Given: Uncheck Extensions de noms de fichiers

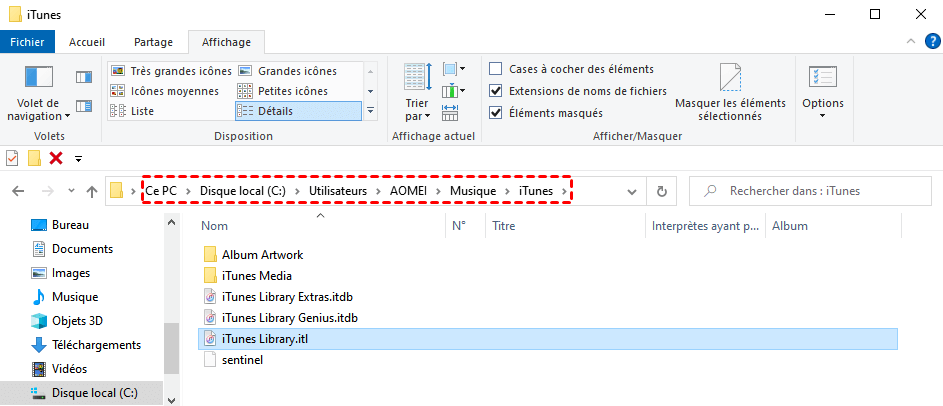Looking at the screenshot, I should click(x=496, y=91).
